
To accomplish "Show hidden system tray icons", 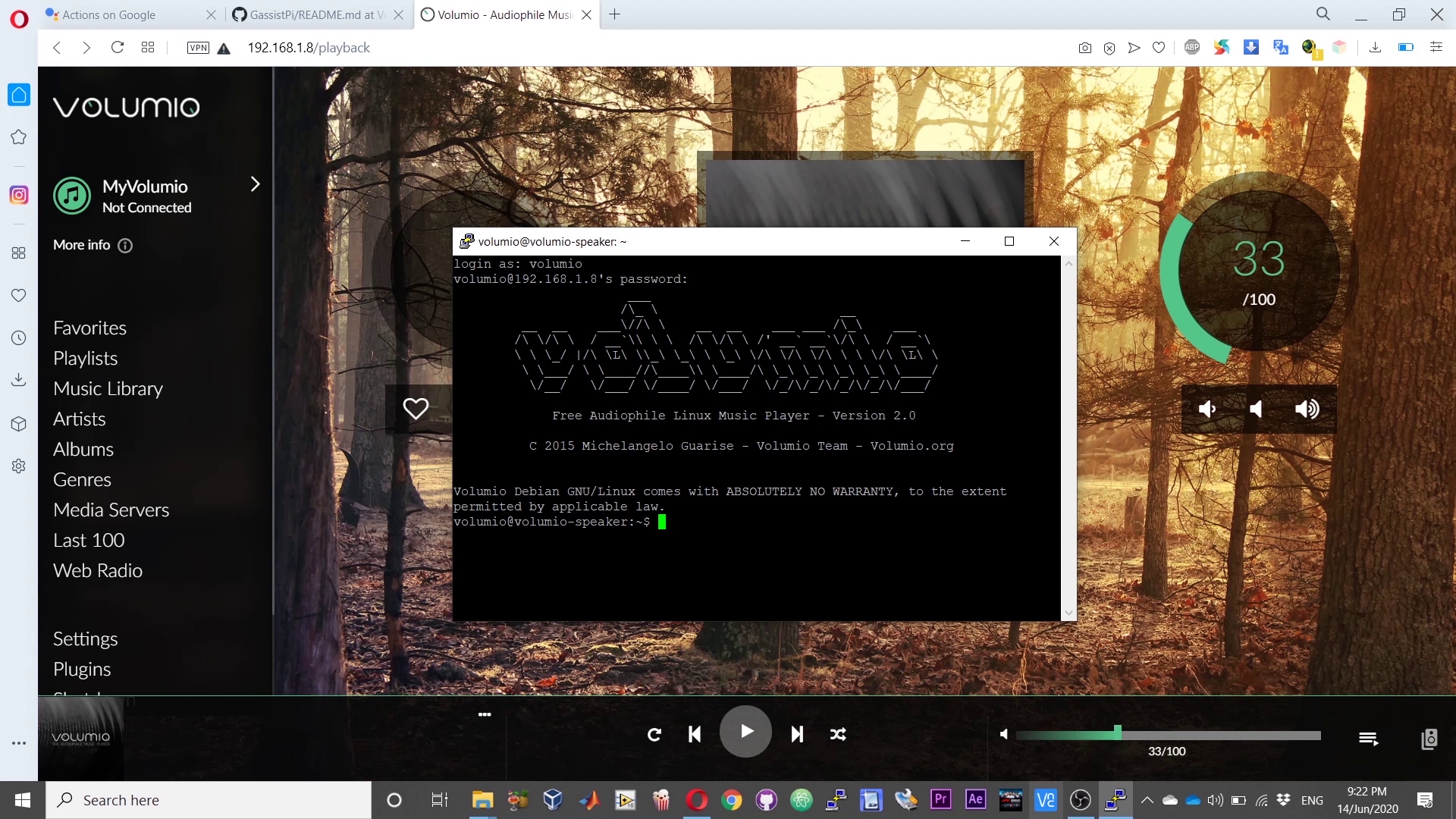I will coord(1147,800).
